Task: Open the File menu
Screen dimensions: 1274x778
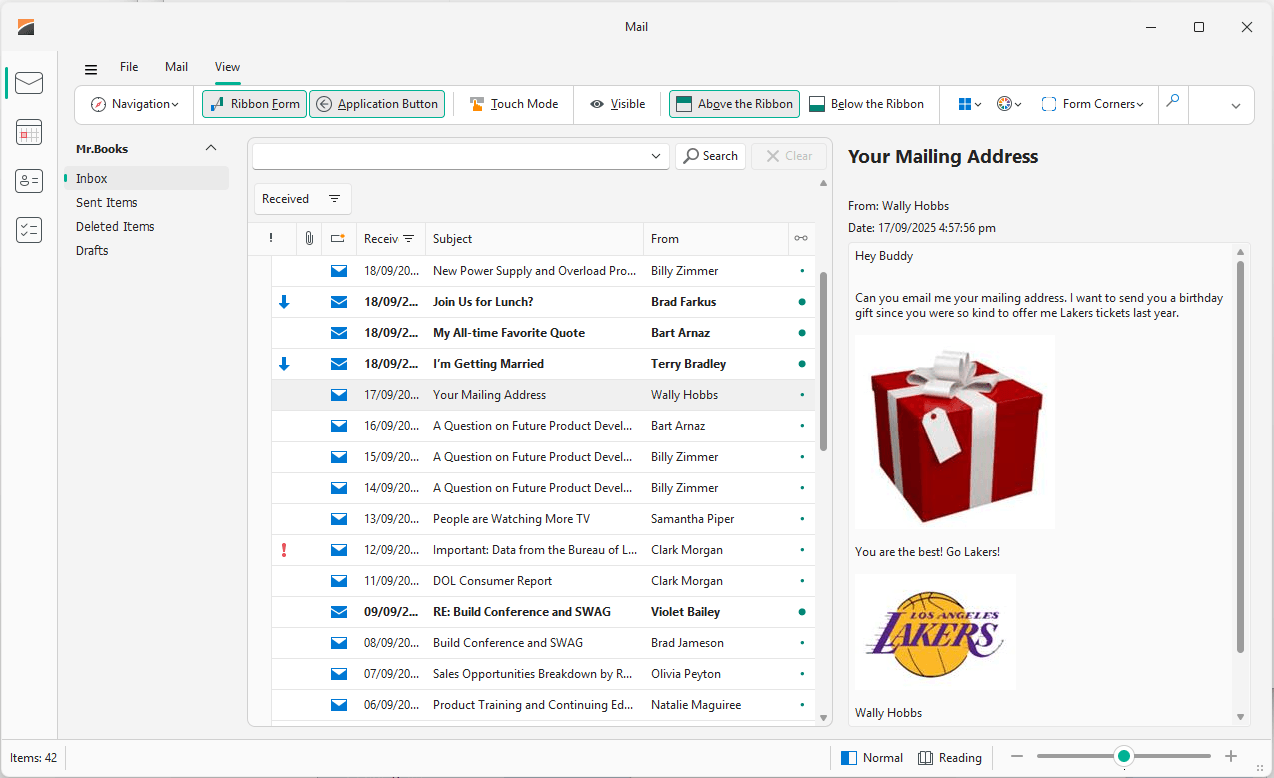Action: (x=129, y=67)
